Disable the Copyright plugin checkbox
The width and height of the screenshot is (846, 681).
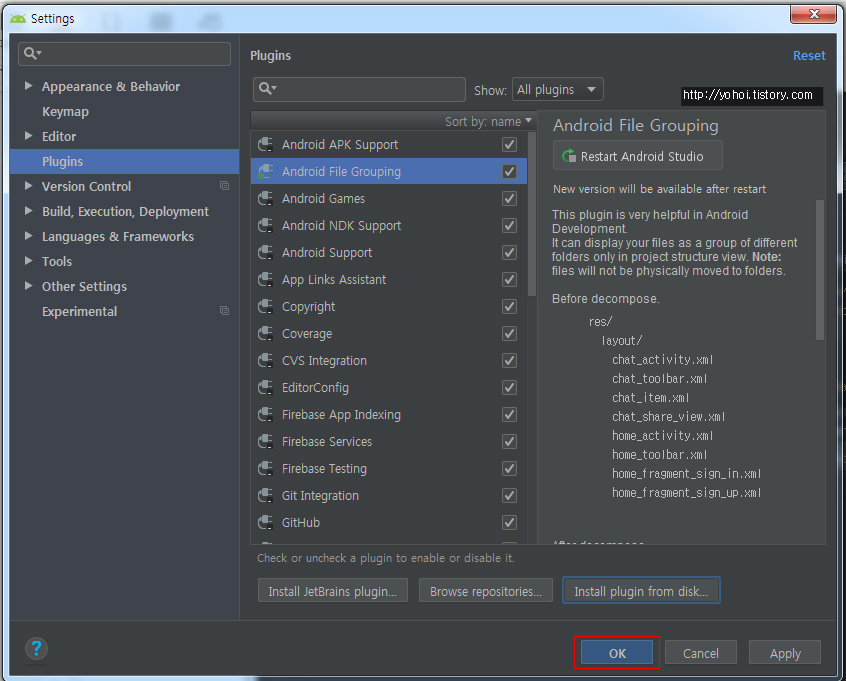tap(509, 307)
